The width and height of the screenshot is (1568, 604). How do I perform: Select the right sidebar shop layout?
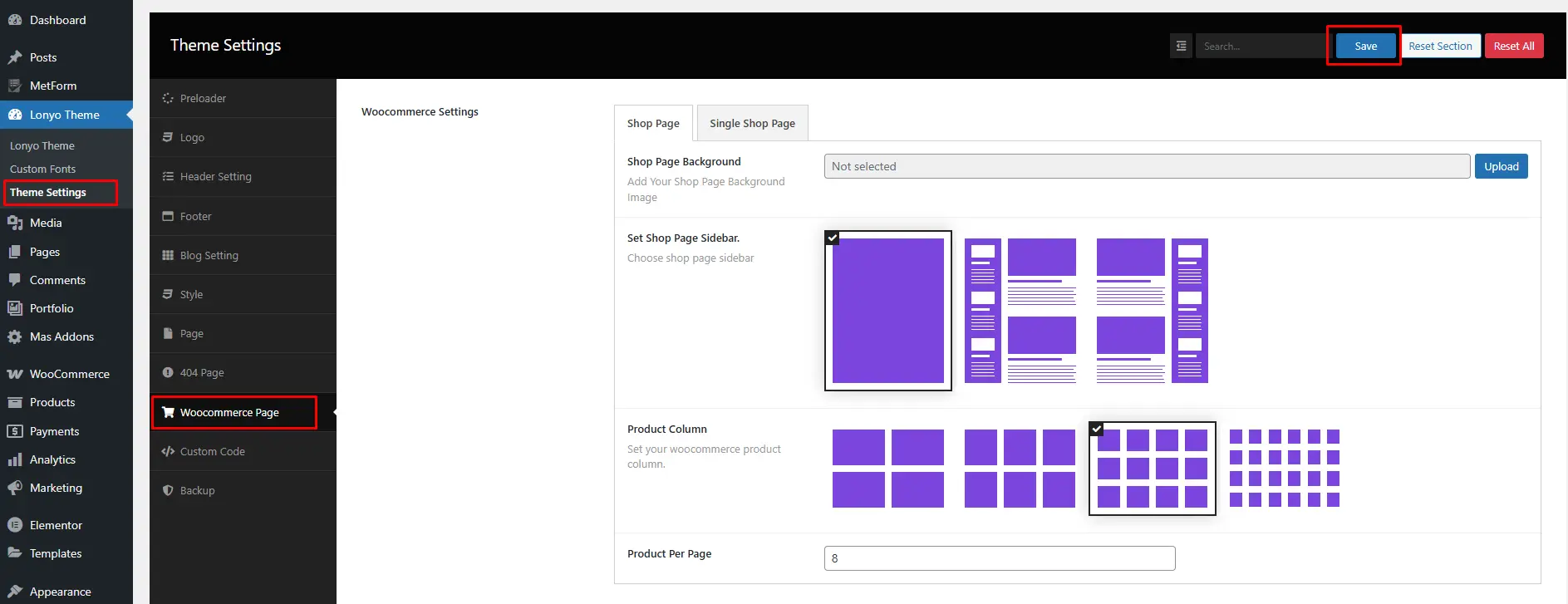tap(1153, 311)
